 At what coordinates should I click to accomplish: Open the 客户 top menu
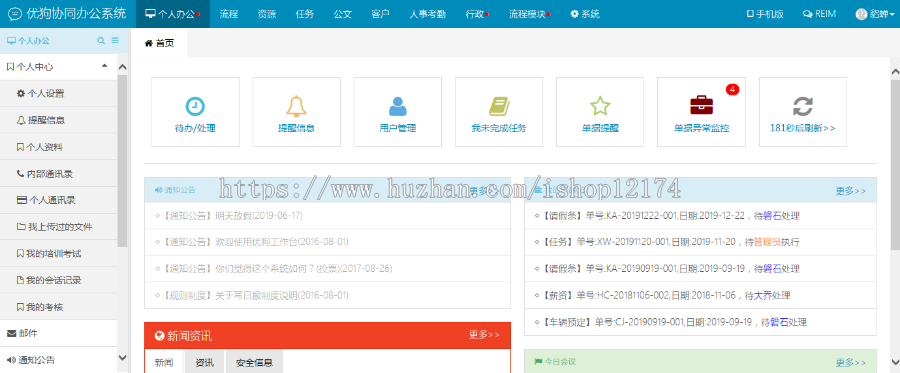click(x=381, y=14)
